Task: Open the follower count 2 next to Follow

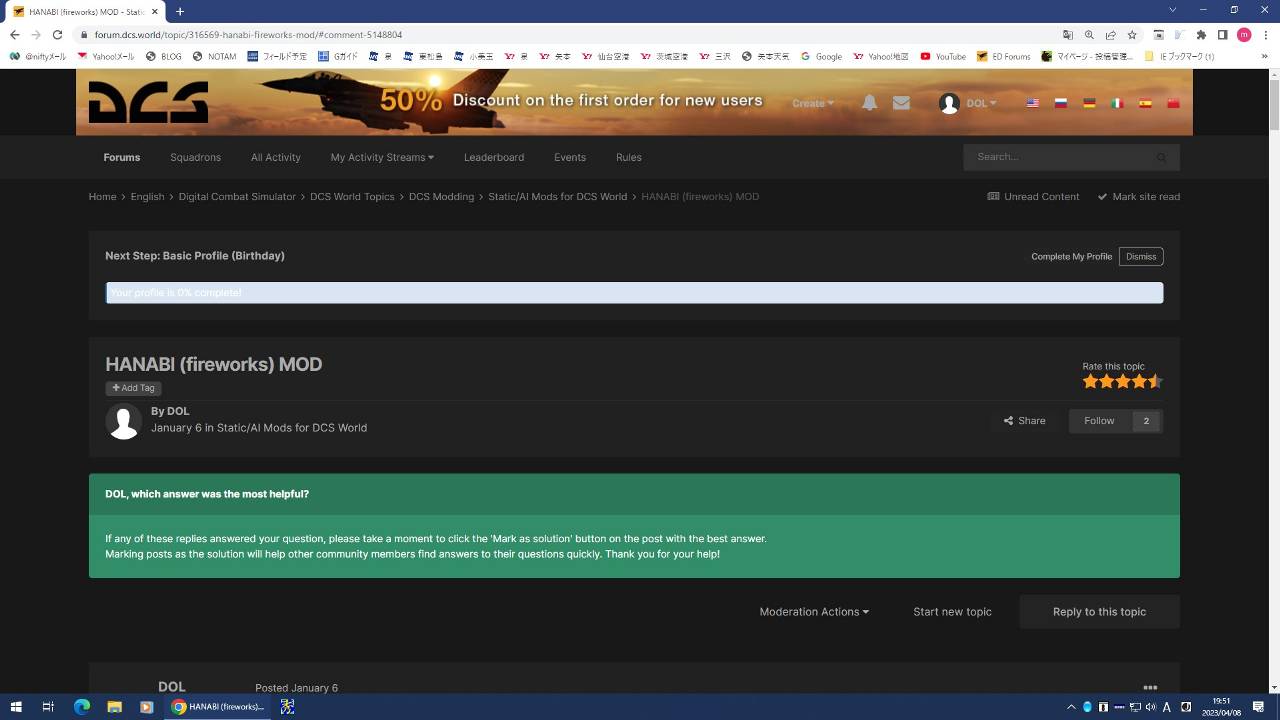Action: (x=1146, y=421)
